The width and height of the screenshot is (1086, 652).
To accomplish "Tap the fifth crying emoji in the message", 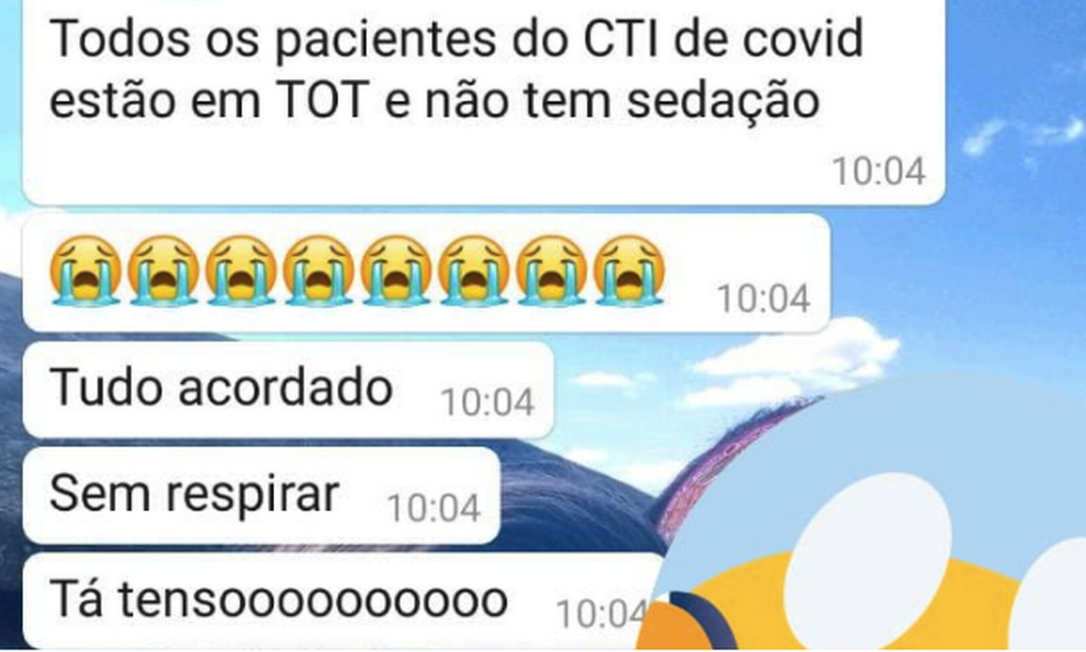I will (x=396, y=270).
